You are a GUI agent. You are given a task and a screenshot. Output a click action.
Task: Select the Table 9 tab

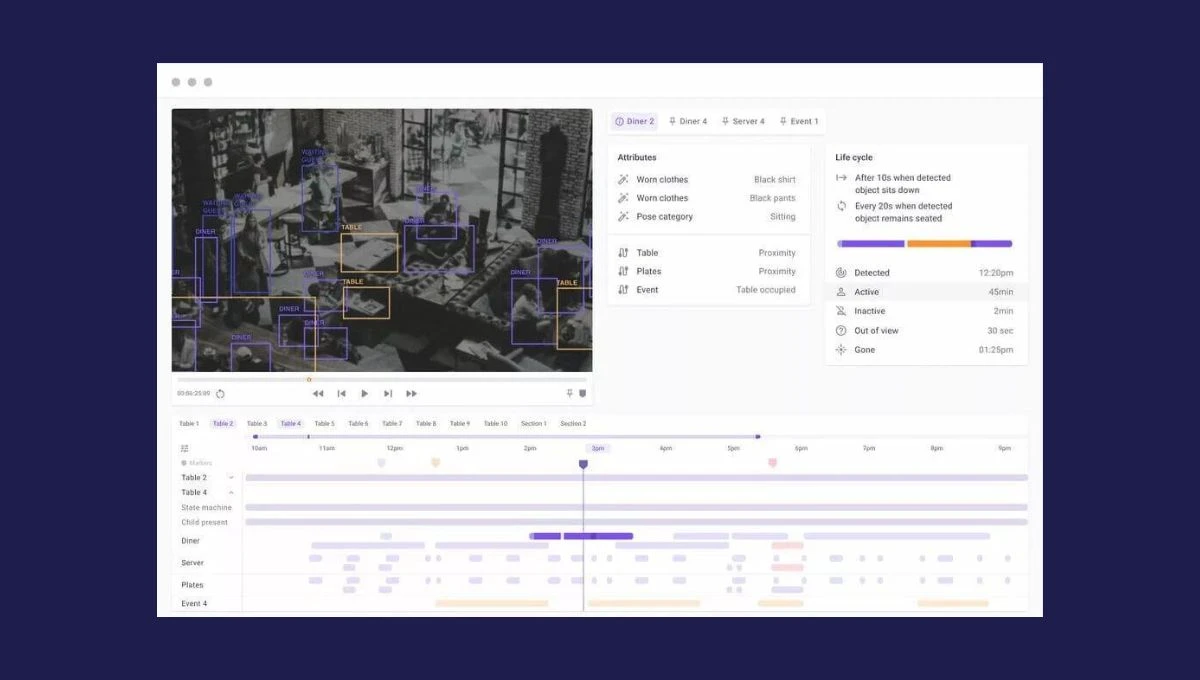[x=459, y=424]
